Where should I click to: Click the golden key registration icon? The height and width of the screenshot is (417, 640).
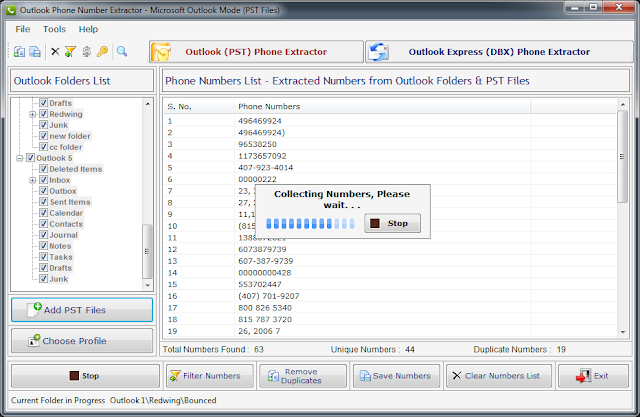(102, 52)
